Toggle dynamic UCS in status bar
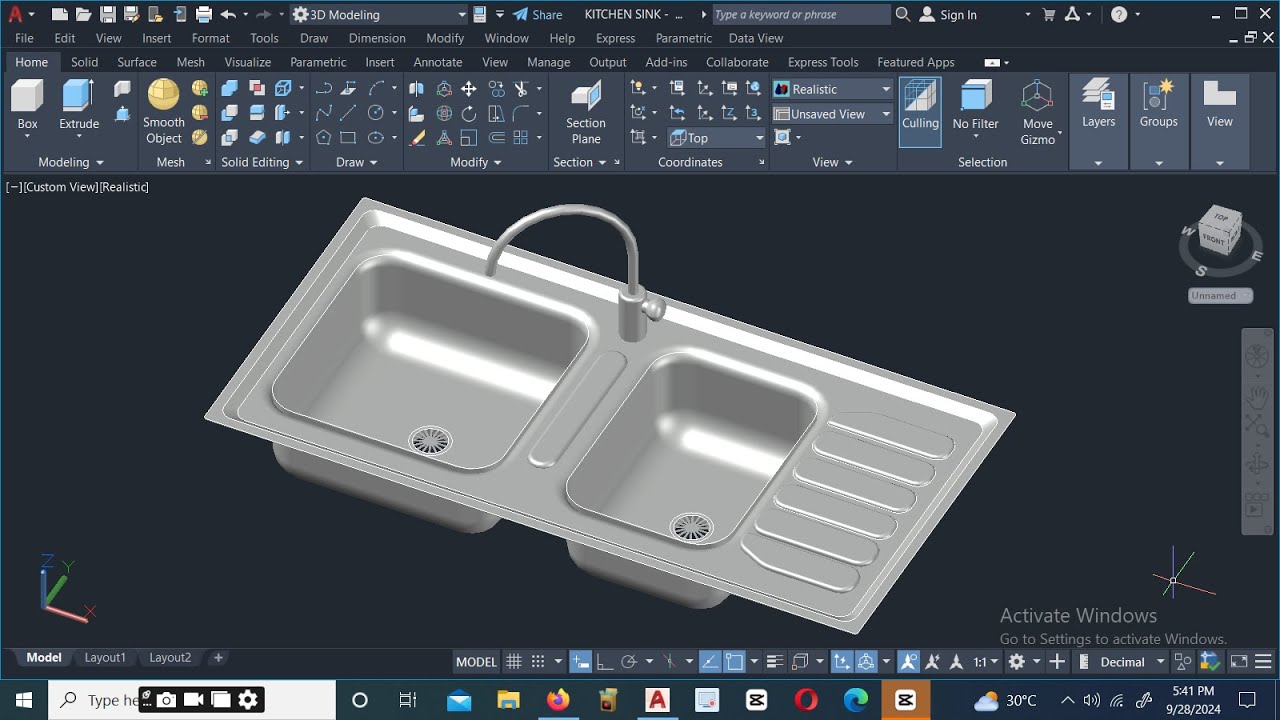The image size is (1280, 720). coord(842,661)
